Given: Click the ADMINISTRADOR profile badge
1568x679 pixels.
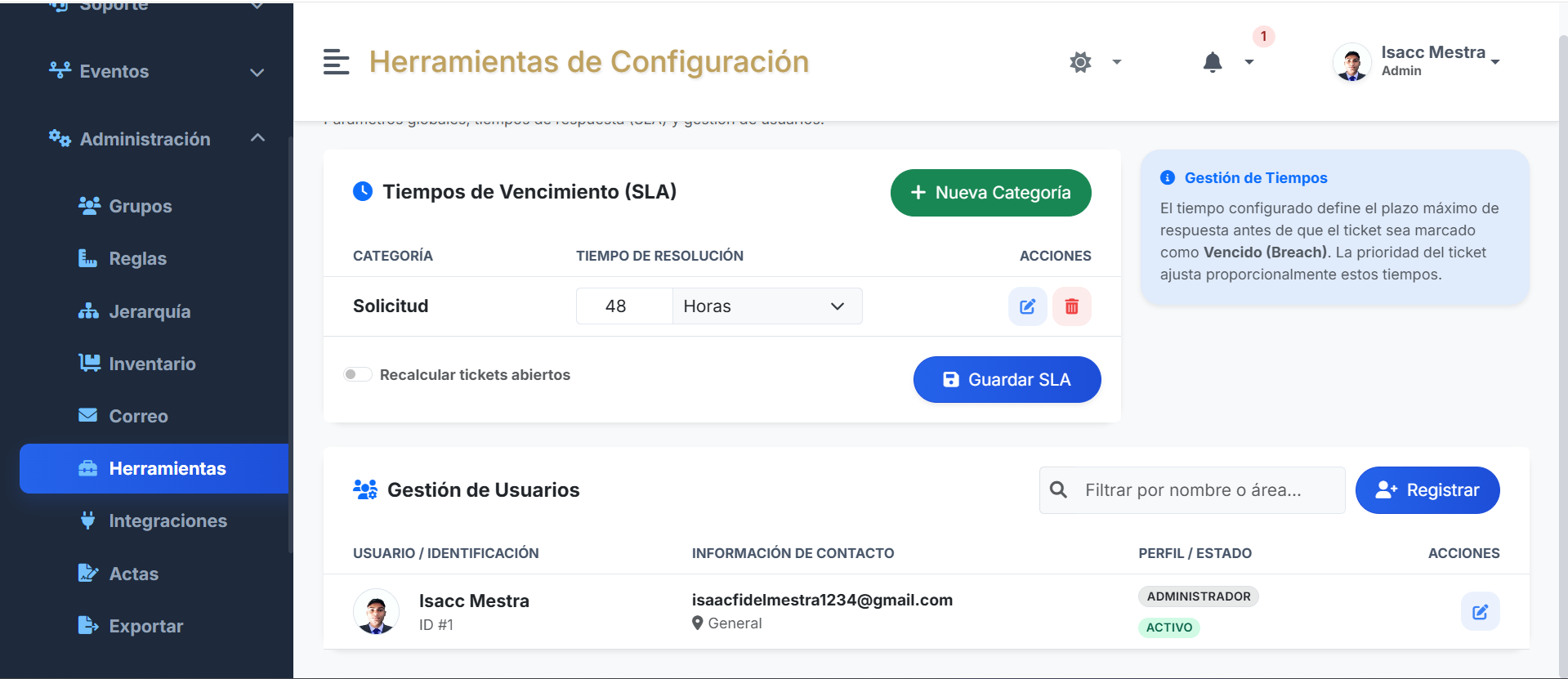Looking at the screenshot, I should pyautogui.click(x=1199, y=596).
